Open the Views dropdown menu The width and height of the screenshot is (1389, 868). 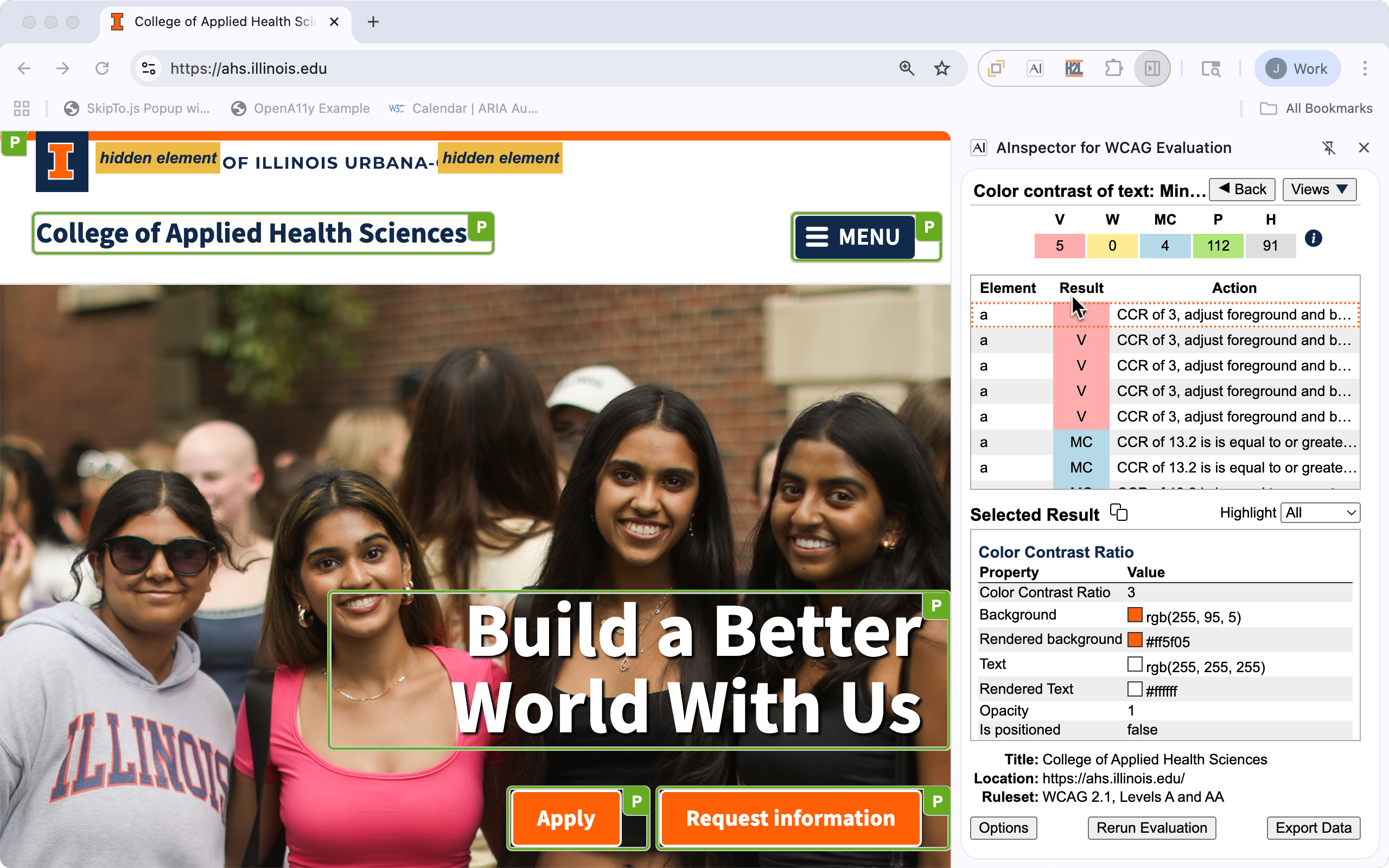click(x=1319, y=189)
